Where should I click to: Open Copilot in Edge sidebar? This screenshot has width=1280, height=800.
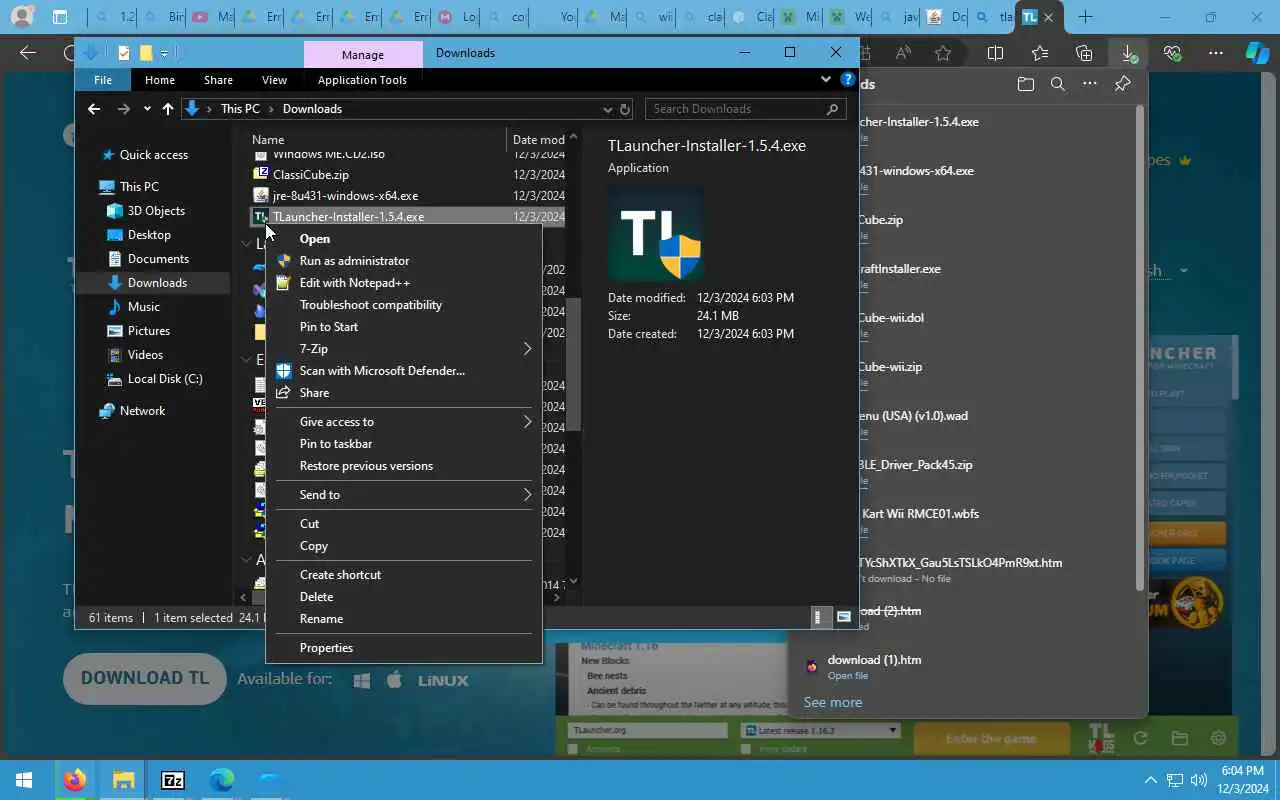1257,53
